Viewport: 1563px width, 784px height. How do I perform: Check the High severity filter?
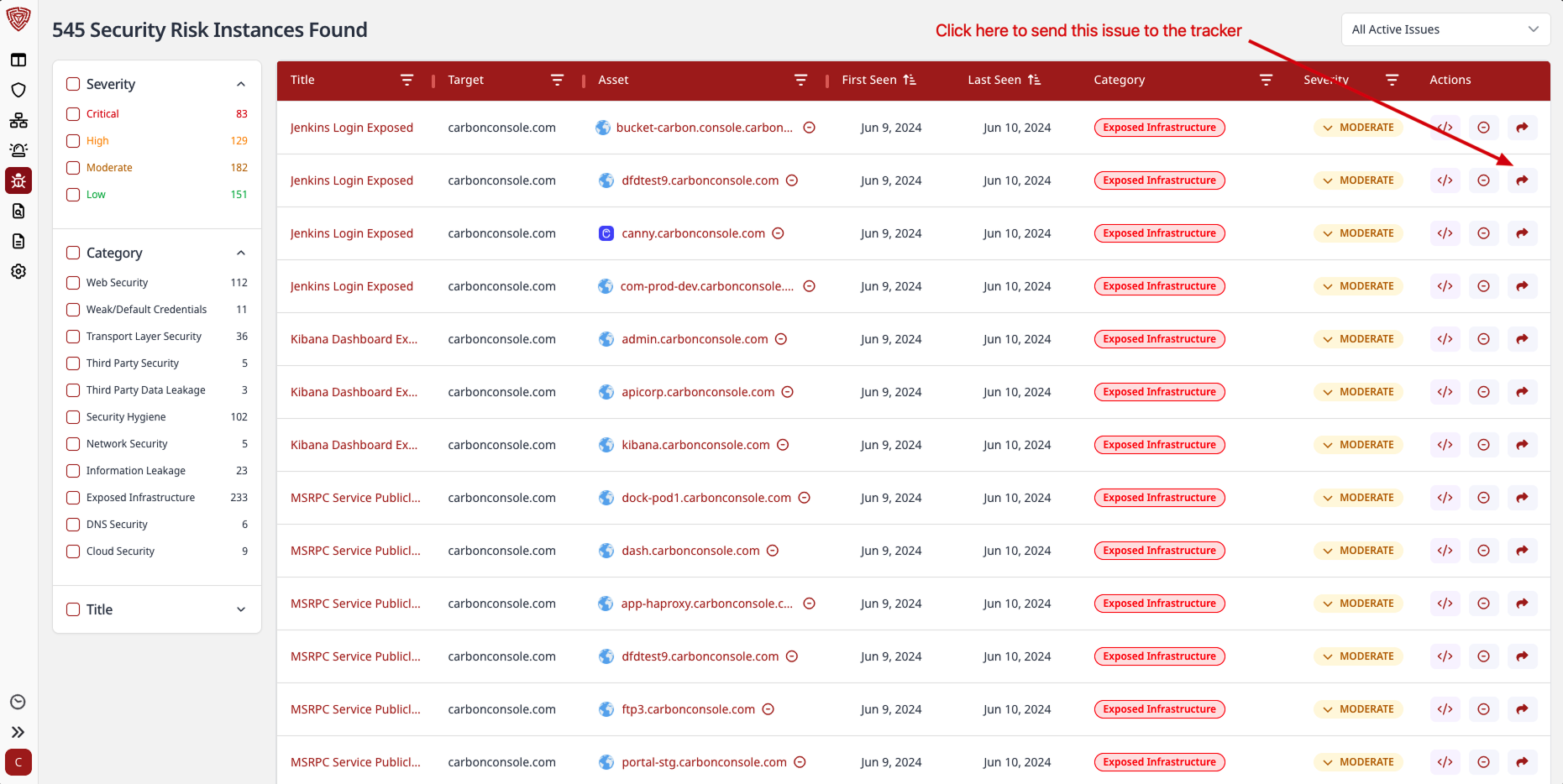(73, 141)
